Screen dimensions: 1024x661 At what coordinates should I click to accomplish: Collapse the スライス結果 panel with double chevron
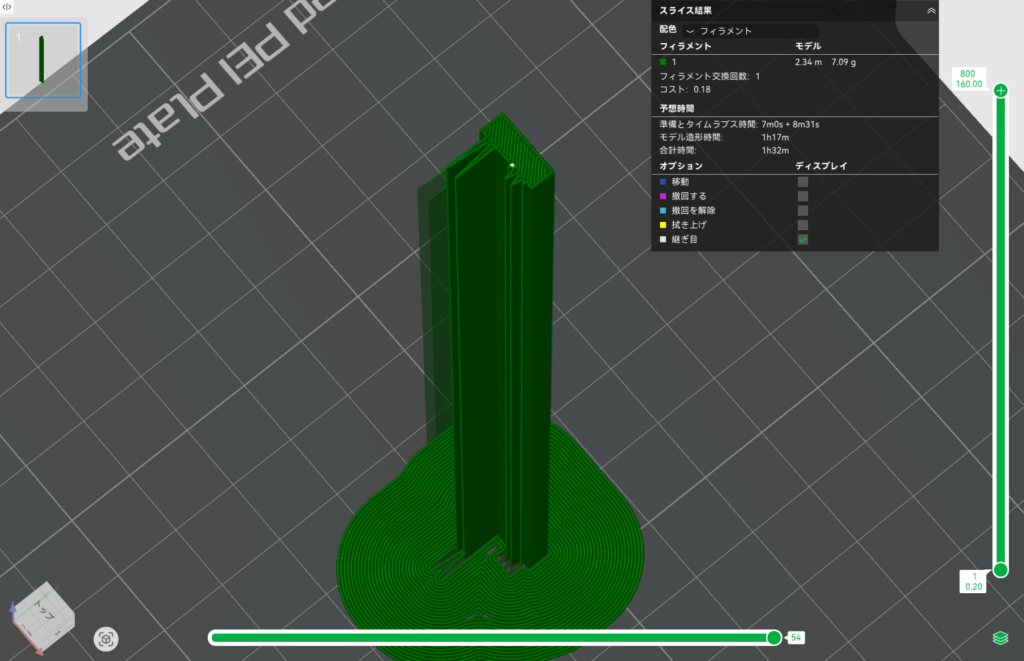pos(931,11)
